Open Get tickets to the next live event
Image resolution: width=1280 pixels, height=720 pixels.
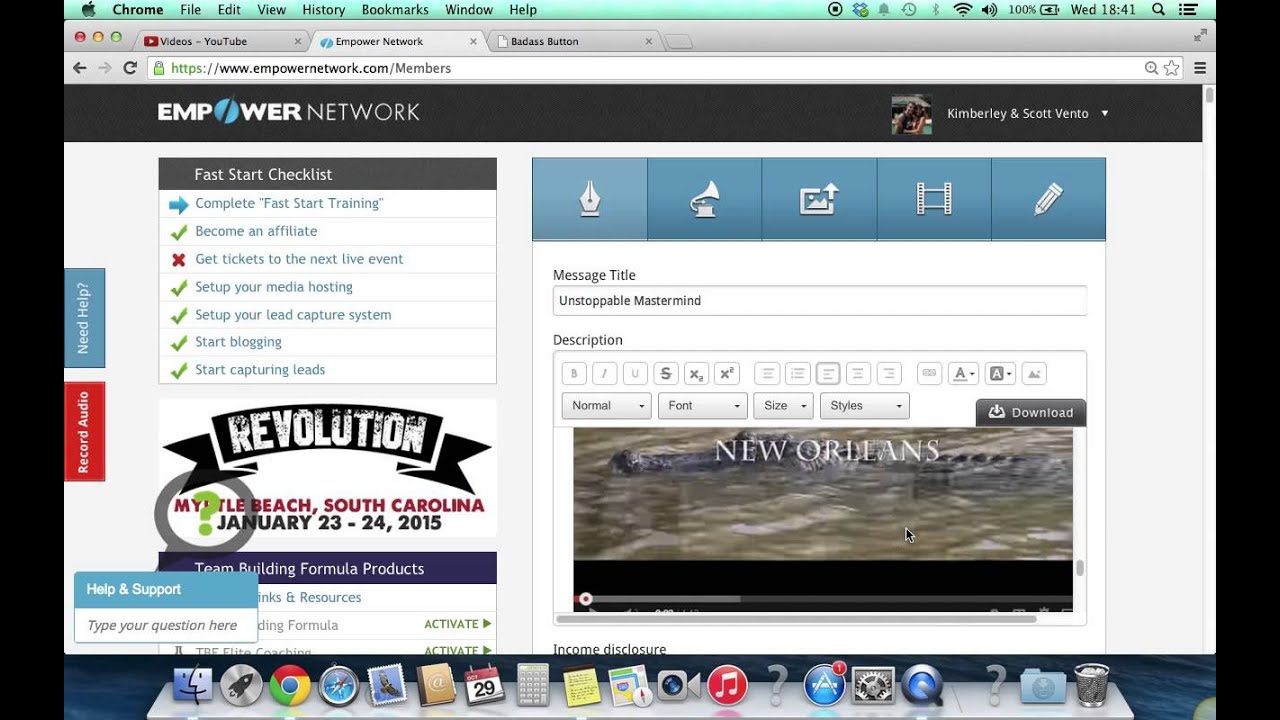click(299, 259)
